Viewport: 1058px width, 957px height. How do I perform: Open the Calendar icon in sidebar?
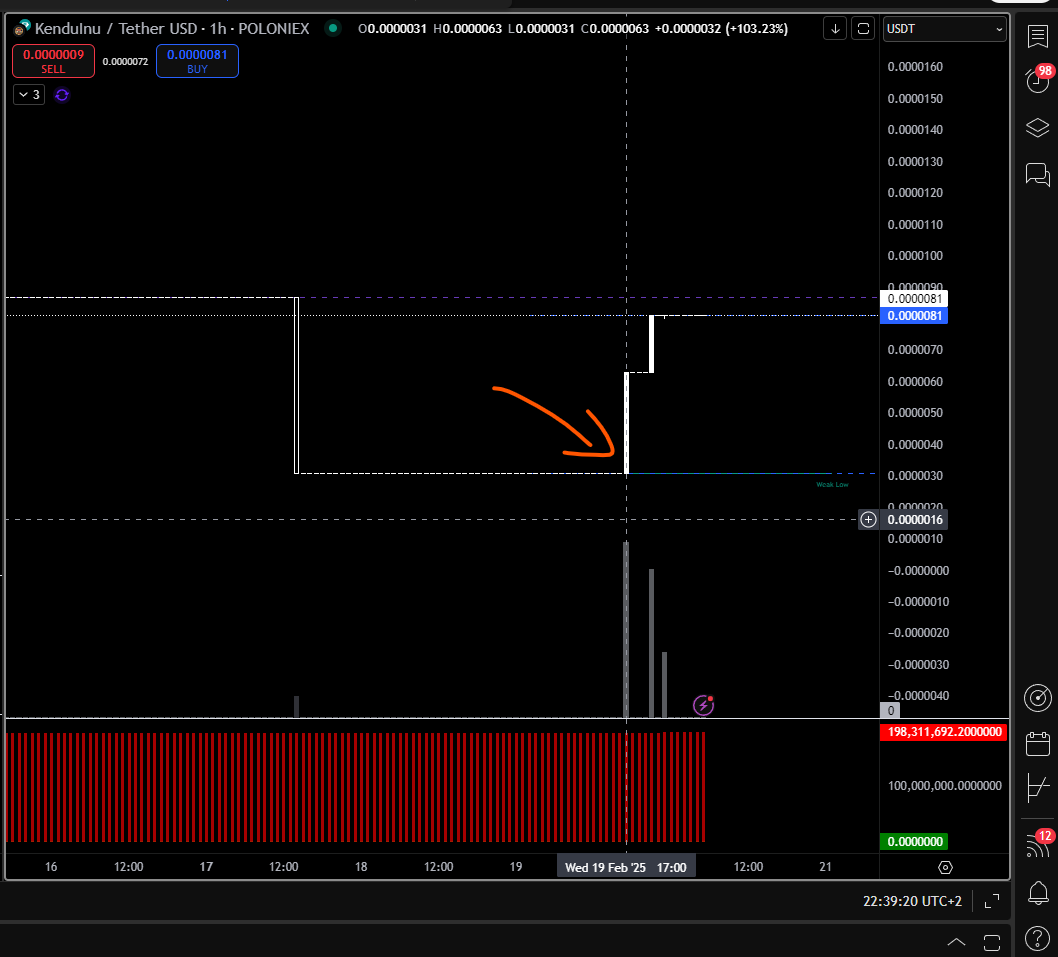pyautogui.click(x=1037, y=744)
